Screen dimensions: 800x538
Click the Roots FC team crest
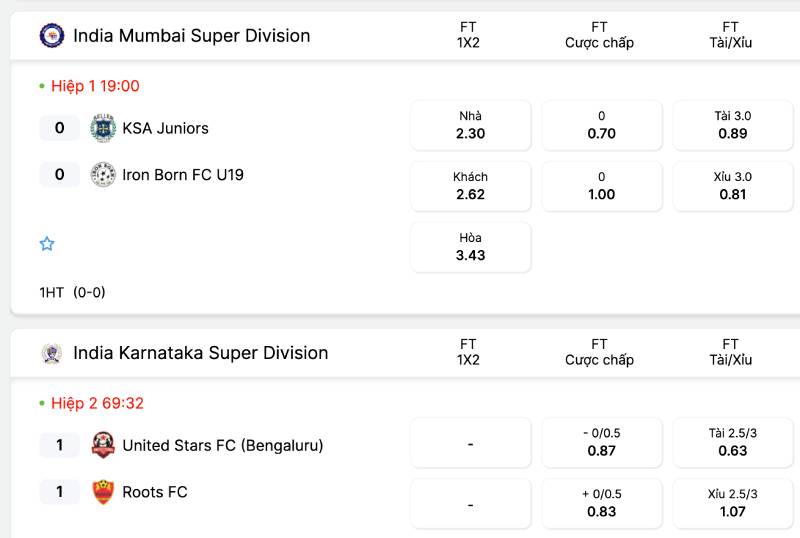[x=103, y=492]
